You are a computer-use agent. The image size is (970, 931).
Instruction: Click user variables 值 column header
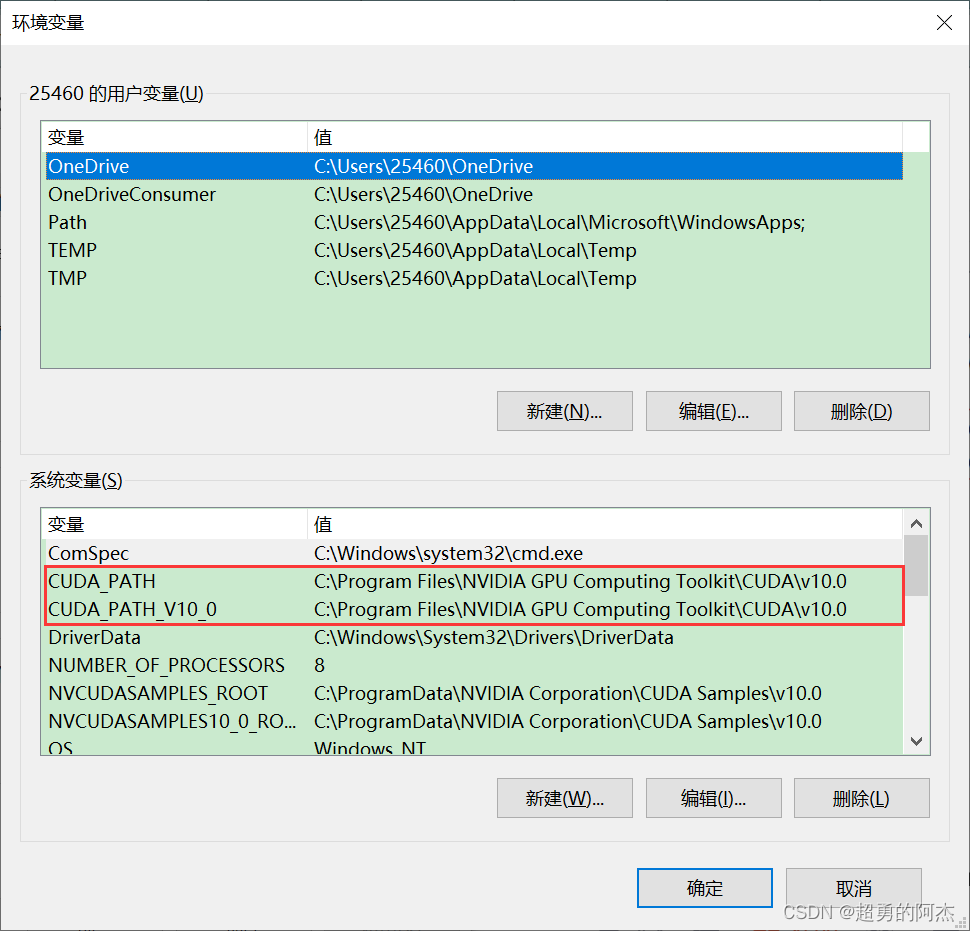(604, 137)
